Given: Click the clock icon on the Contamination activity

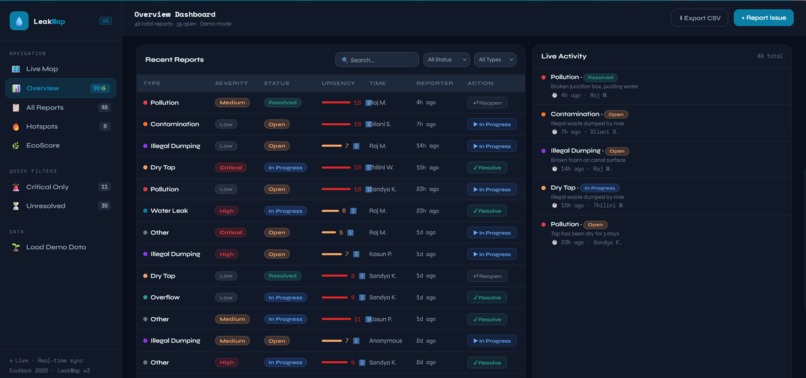Looking at the screenshot, I should pyautogui.click(x=554, y=132).
